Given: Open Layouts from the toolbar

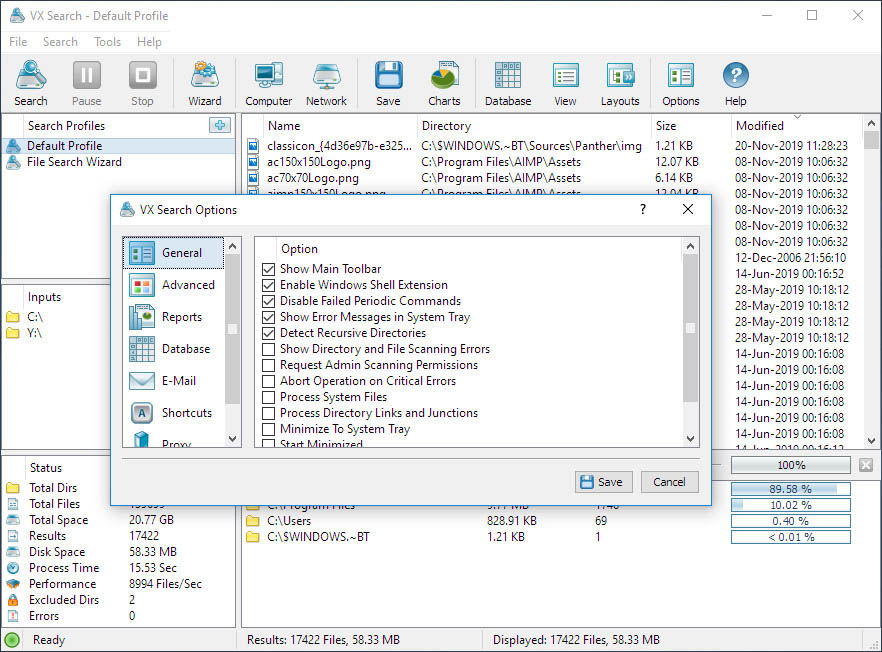Looking at the screenshot, I should (x=620, y=83).
